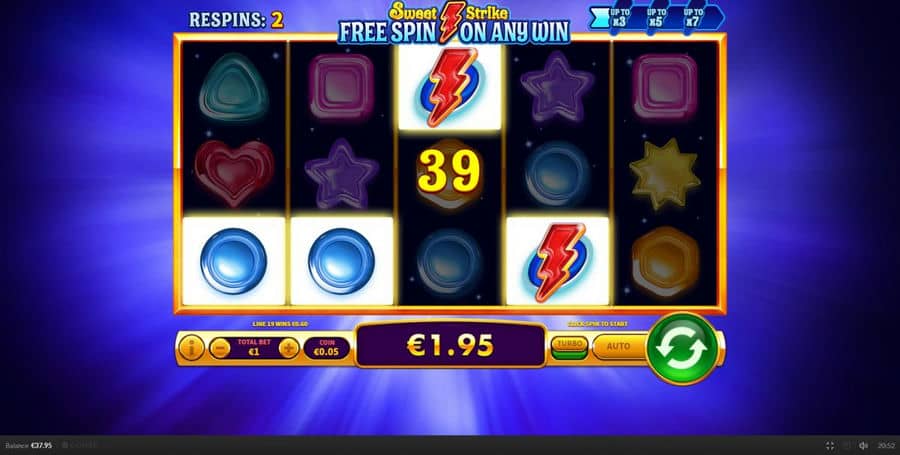Mute the game sound
900x455 pixels.
863,446
